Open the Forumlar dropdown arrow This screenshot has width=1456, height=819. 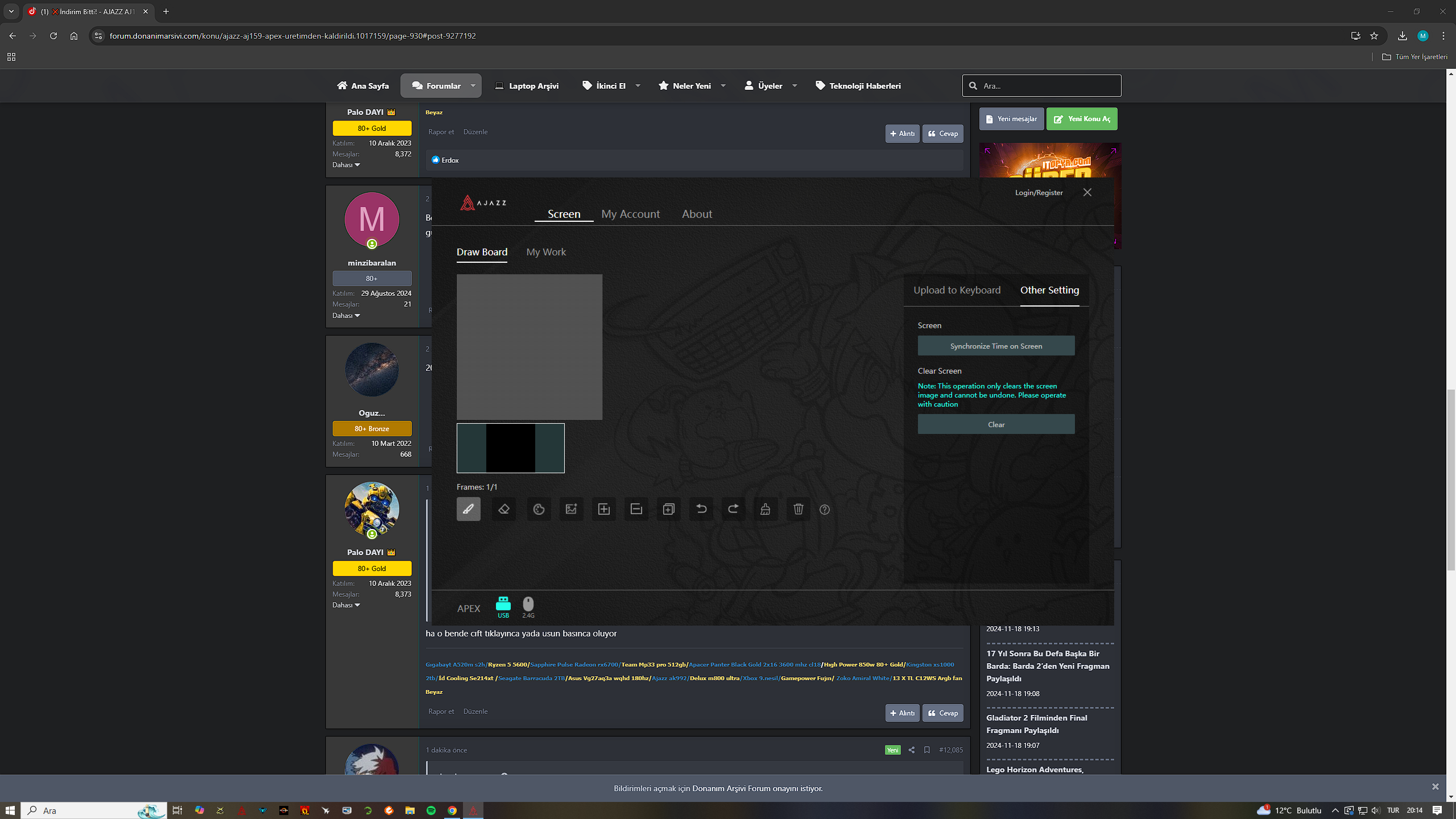coord(473,86)
